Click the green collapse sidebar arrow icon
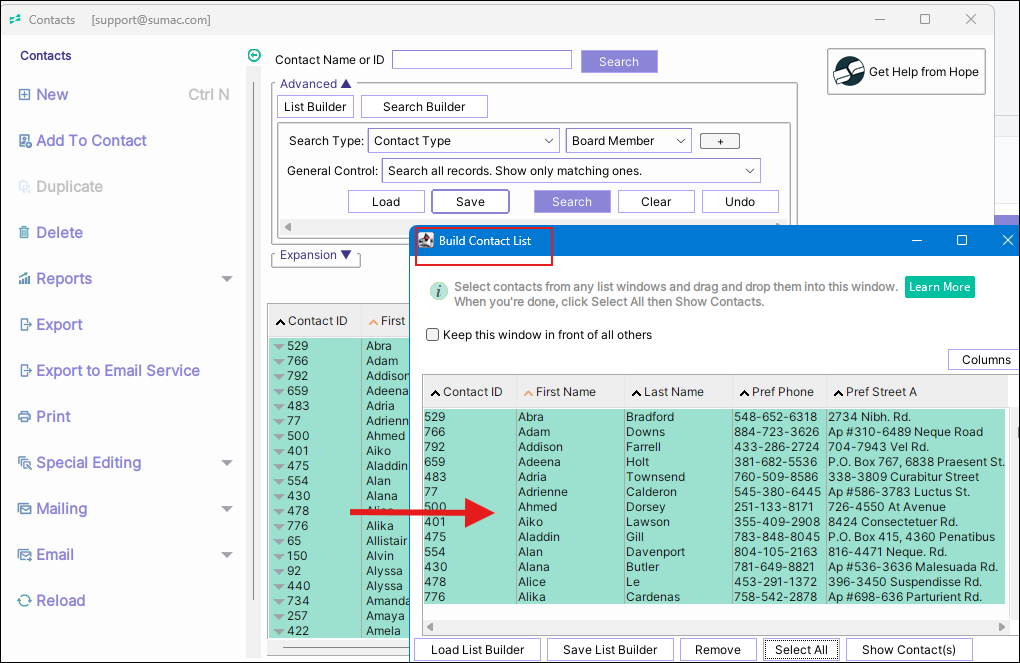This screenshot has width=1020, height=663. click(254, 56)
